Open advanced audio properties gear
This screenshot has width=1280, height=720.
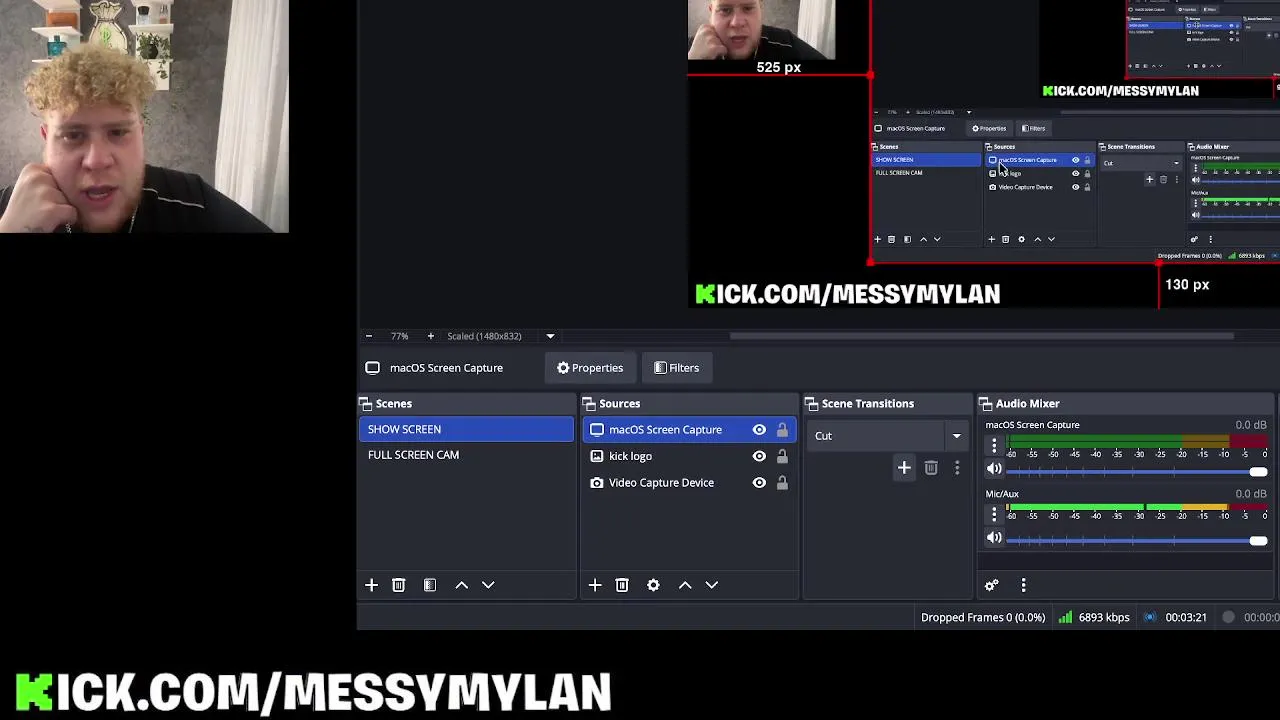[992, 585]
